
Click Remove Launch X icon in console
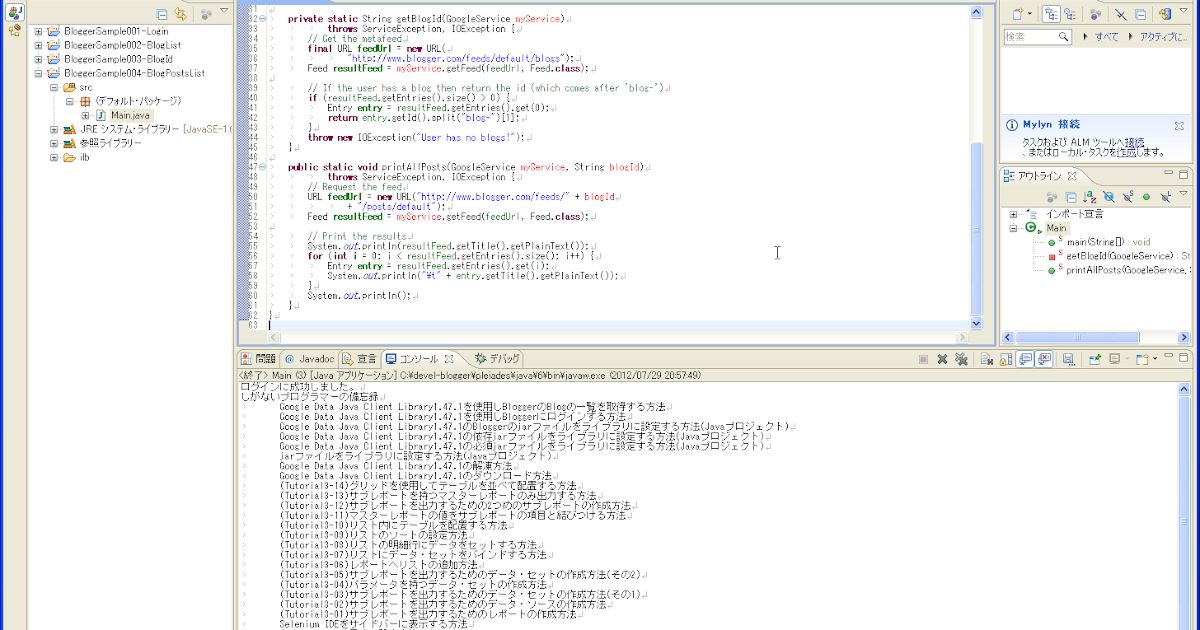[943, 359]
